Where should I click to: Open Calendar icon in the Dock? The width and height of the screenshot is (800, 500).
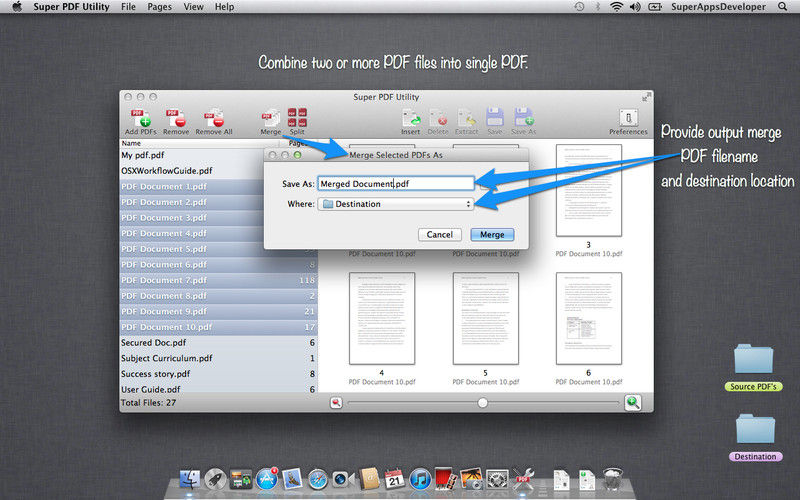coord(394,480)
